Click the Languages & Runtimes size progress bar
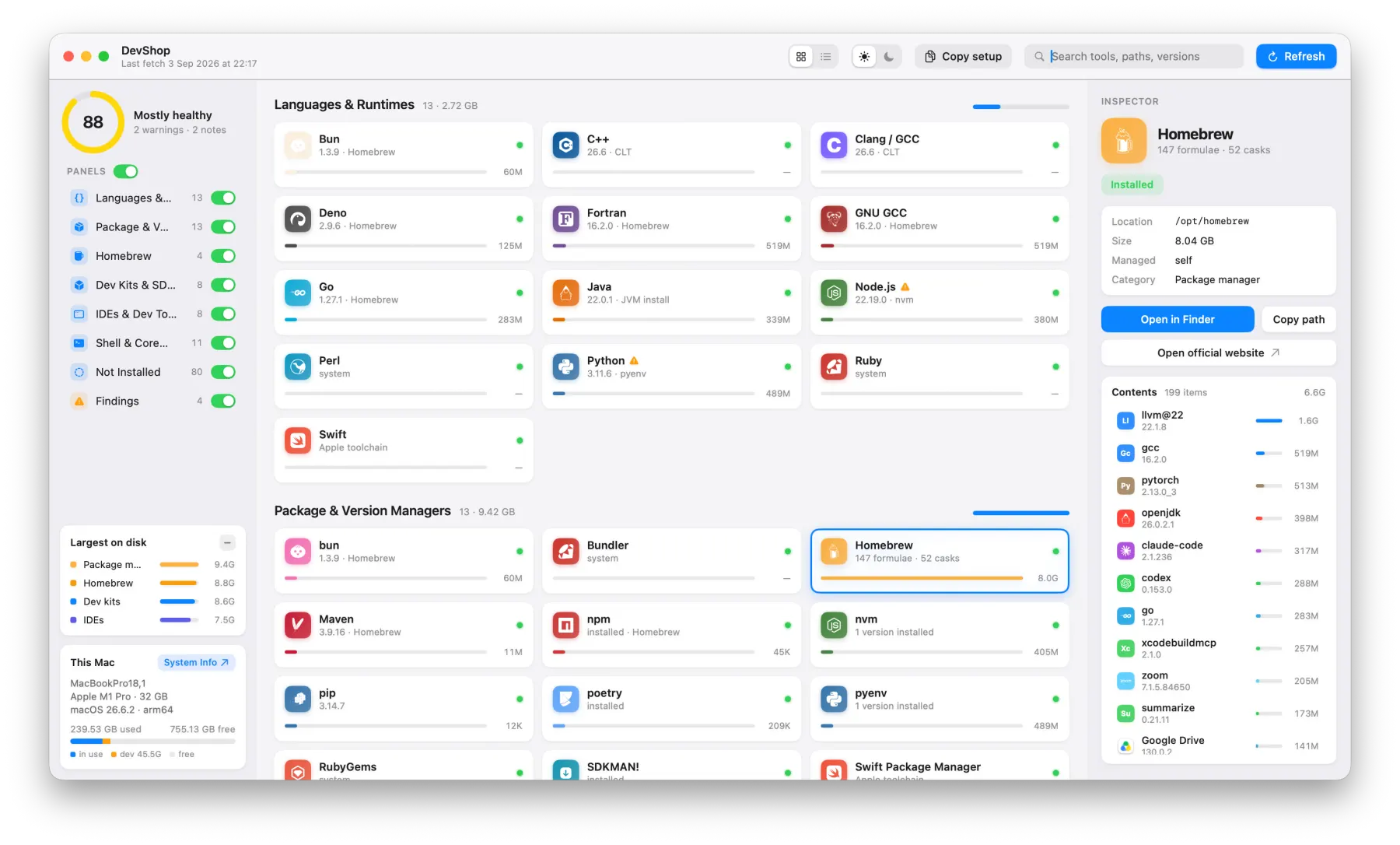The height and width of the screenshot is (845, 1400). [1020, 107]
